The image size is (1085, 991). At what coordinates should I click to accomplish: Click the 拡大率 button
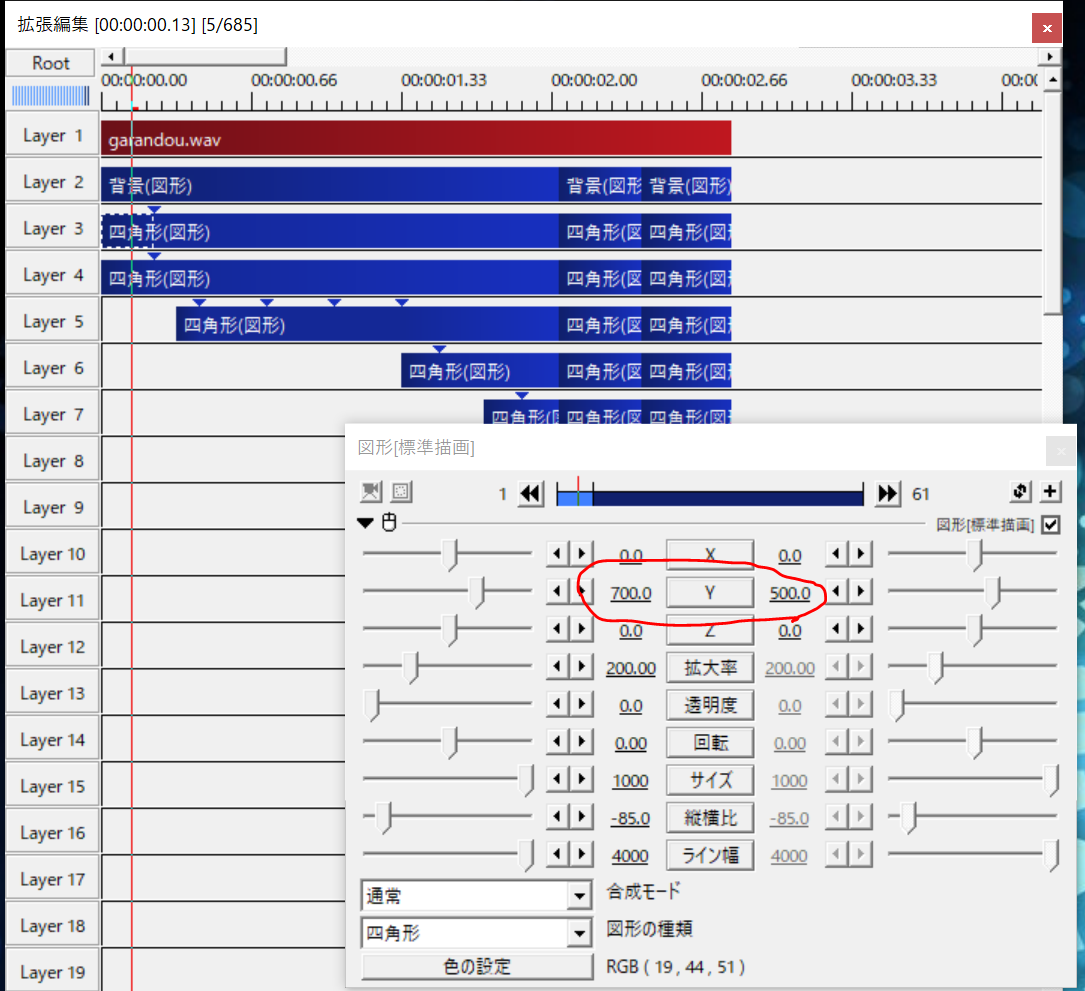[x=710, y=668]
